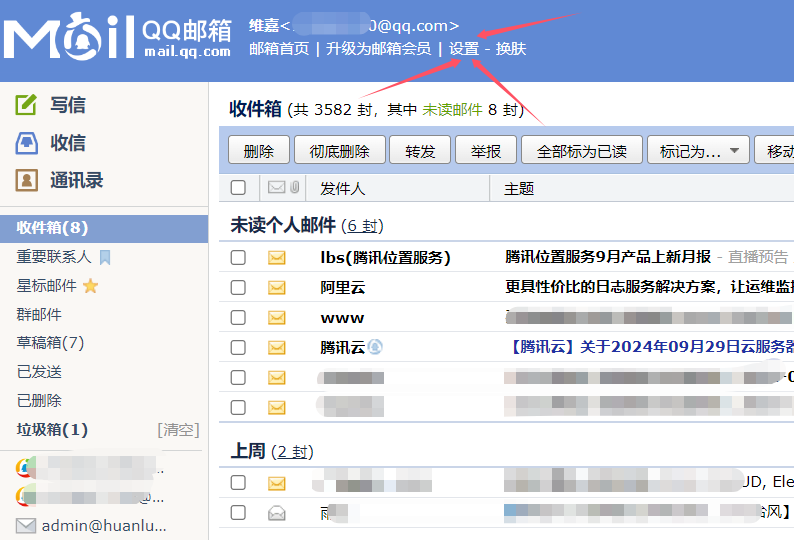Tick the select-all checkbox in header
The width and height of the screenshot is (794, 540).
pyautogui.click(x=238, y=187)
